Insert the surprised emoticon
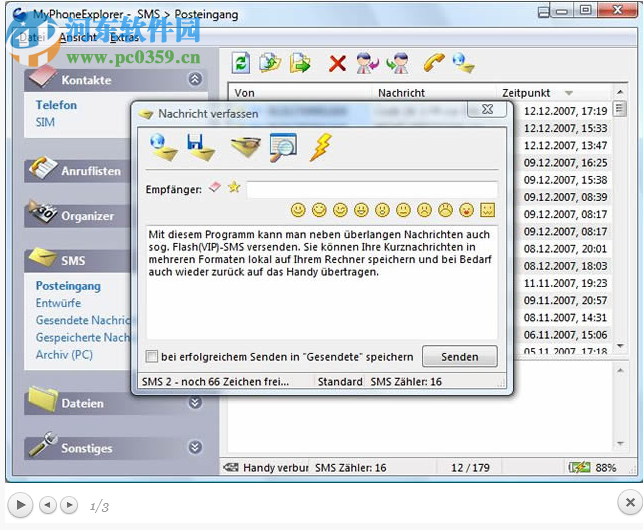 pyautogui.click(x=382, y=210)
